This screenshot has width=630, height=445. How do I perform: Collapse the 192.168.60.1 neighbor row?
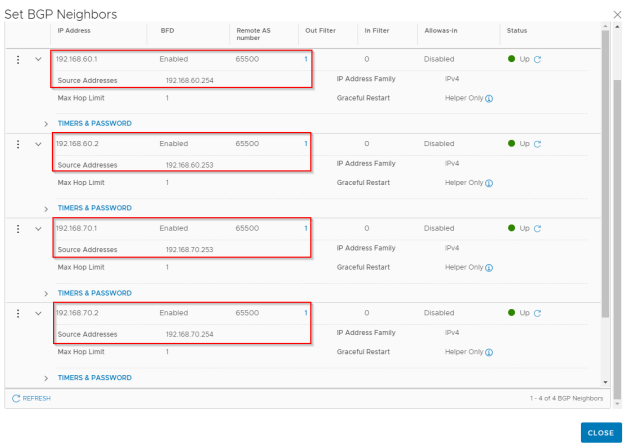point(39,59)
